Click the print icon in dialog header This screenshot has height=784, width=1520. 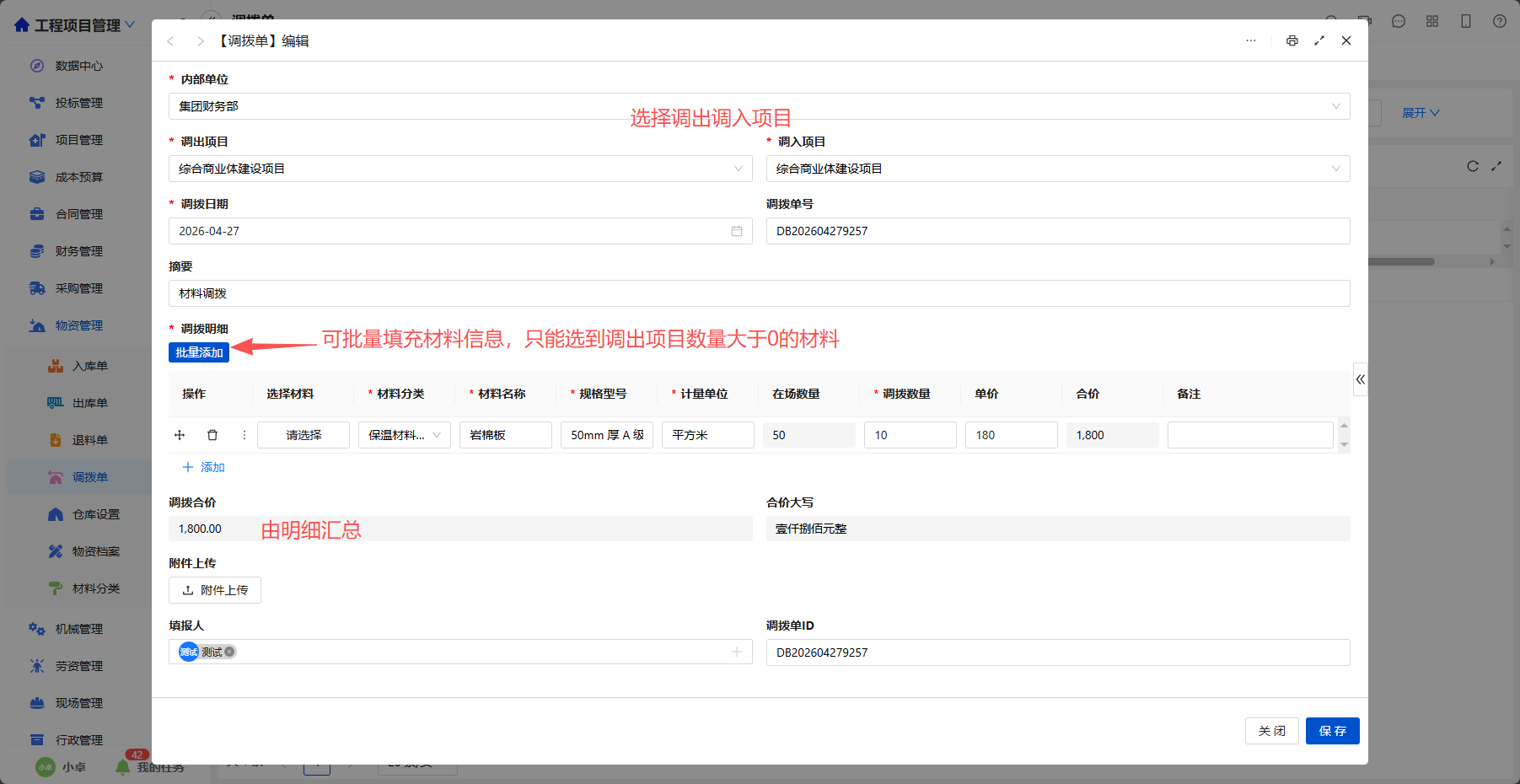pos(1292,40)
